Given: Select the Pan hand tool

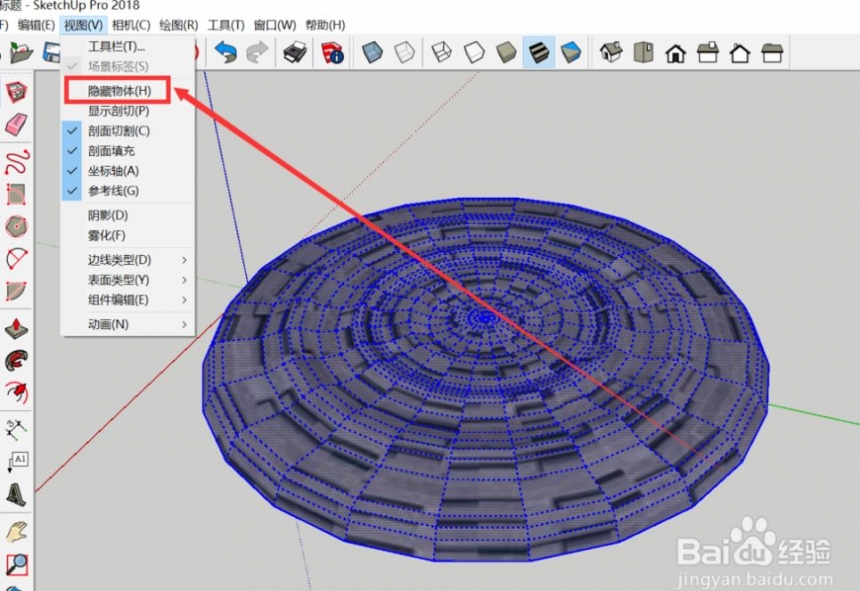Looking at the screenshot, I should pyautogui.click(x=16, y=531).
